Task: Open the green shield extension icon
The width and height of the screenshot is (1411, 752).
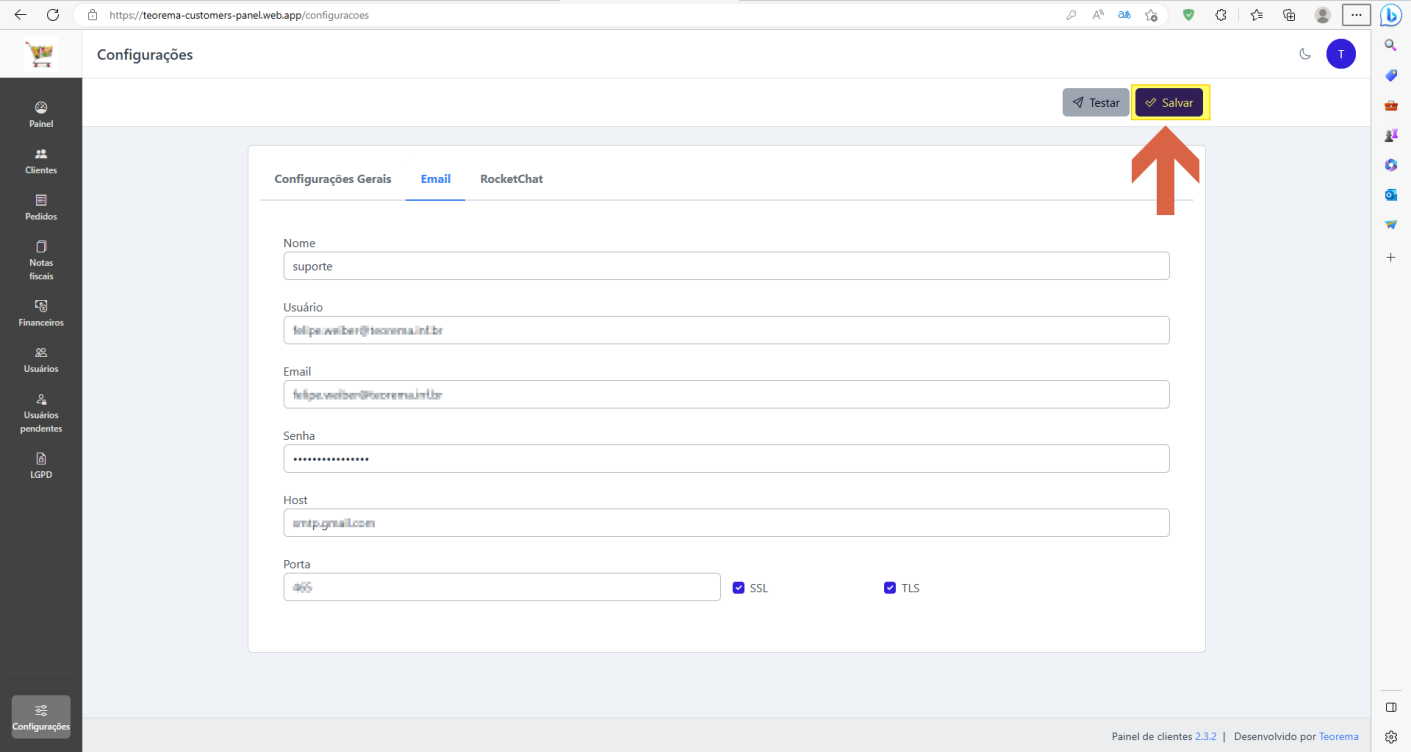Action: tap(1189, 15)
